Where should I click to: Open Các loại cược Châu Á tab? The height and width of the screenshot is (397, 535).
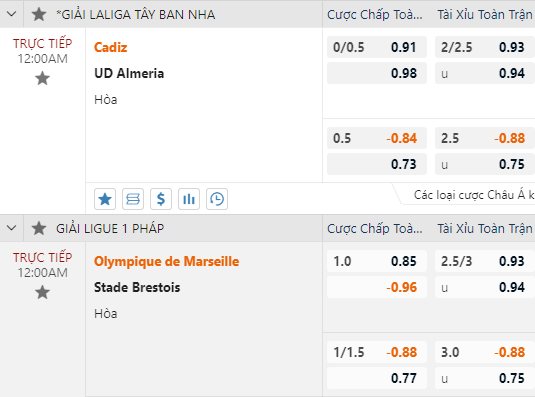coord(473,195)
